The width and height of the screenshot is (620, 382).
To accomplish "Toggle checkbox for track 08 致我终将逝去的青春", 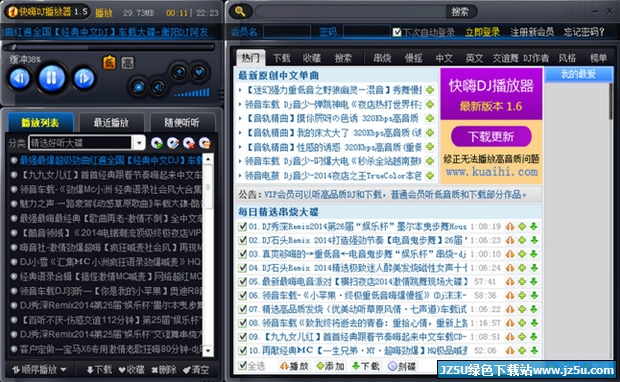I will [x=242, y=323].
